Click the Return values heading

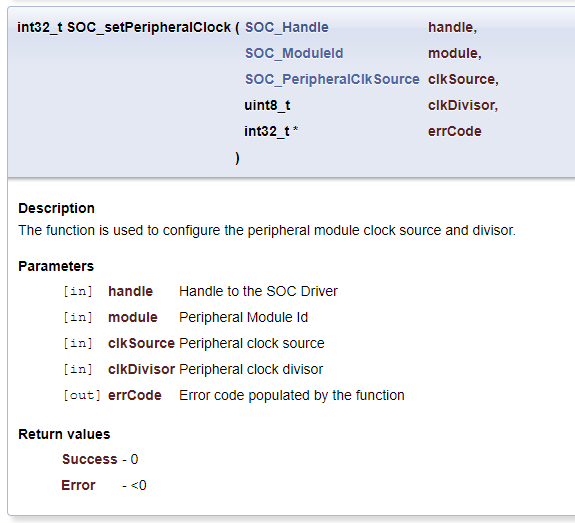(64, 434)
